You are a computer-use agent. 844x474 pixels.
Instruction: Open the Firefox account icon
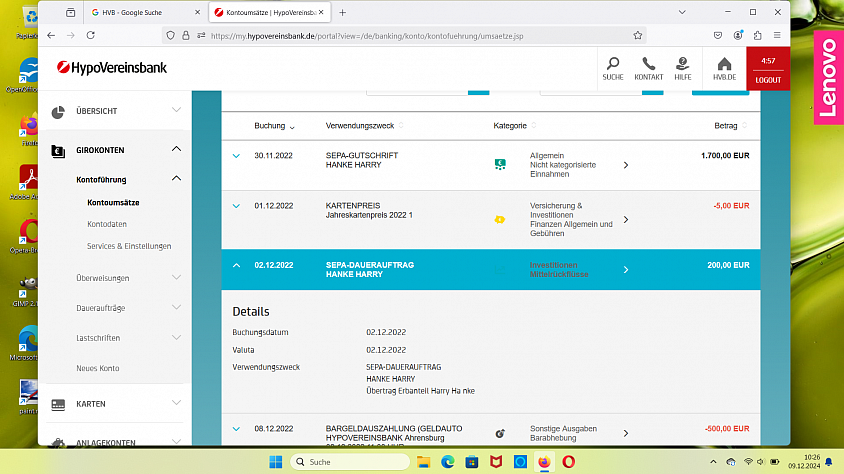click(738, 36)
